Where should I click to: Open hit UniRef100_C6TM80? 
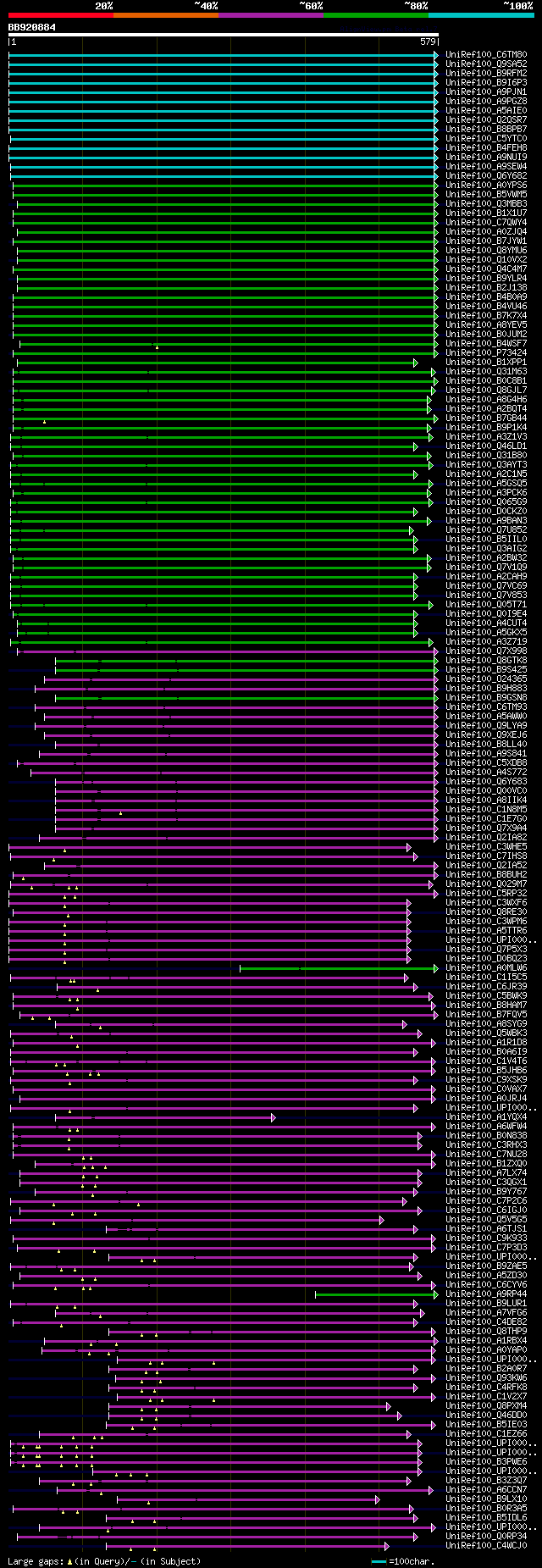coord(486,55)
